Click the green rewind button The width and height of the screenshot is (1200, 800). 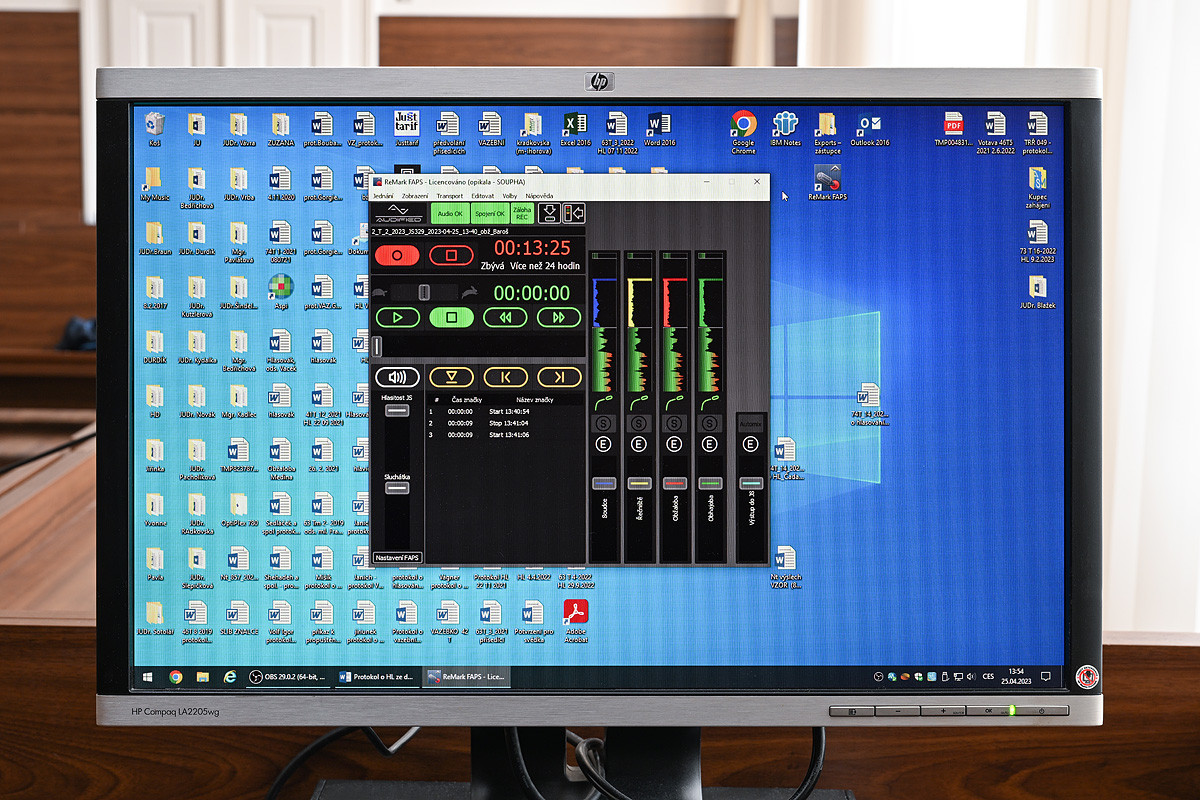(505, 317)
